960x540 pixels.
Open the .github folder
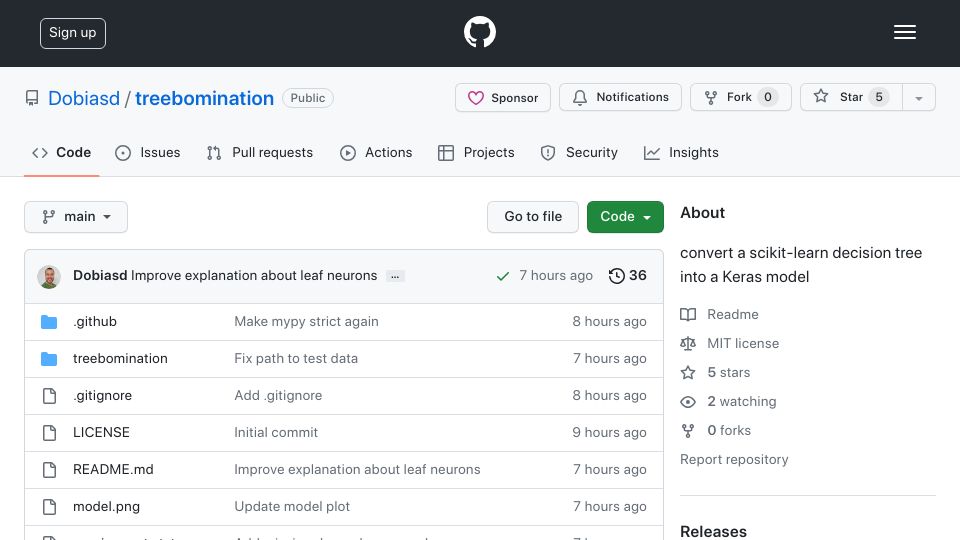95,321
